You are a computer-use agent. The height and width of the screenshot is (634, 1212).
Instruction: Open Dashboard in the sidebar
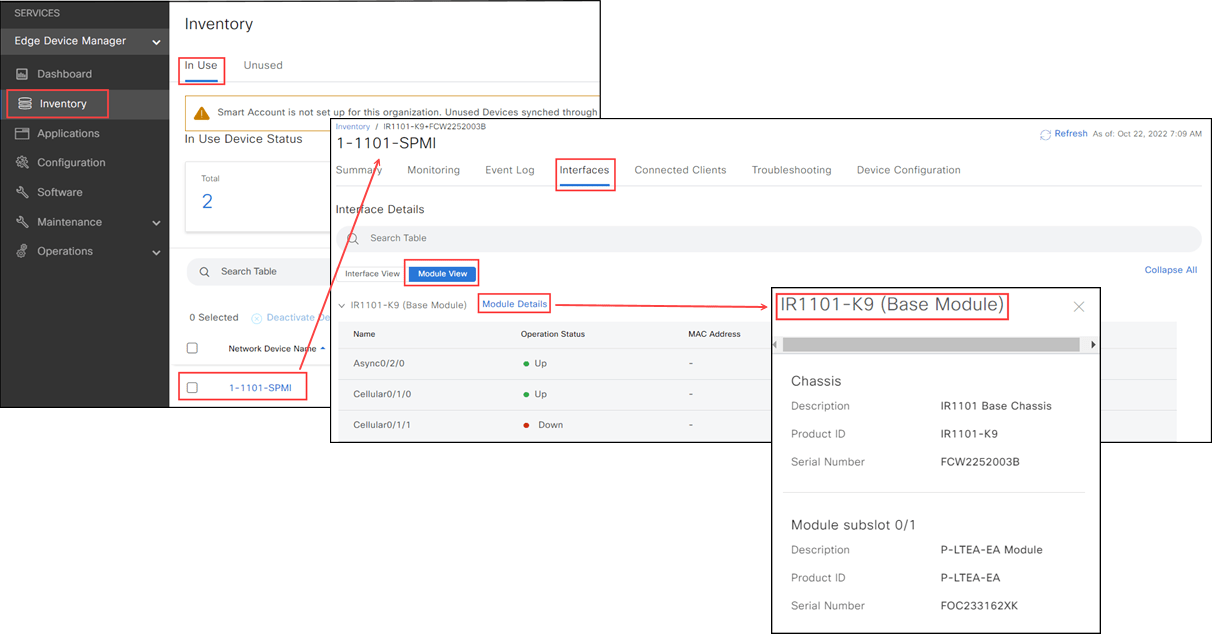[64, 74]
